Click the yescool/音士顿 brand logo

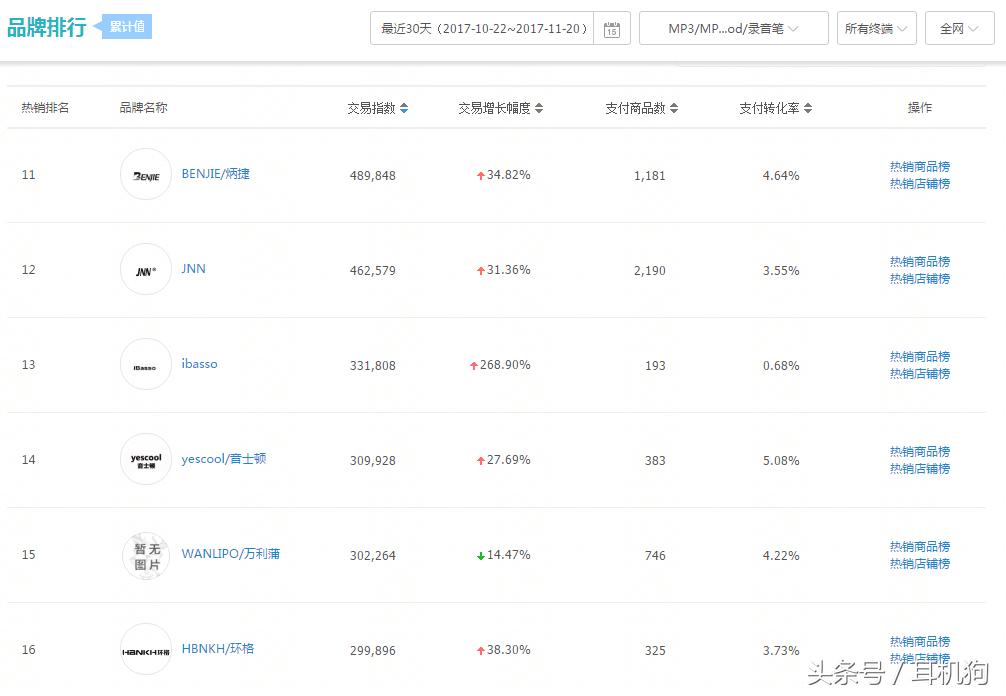146,459
